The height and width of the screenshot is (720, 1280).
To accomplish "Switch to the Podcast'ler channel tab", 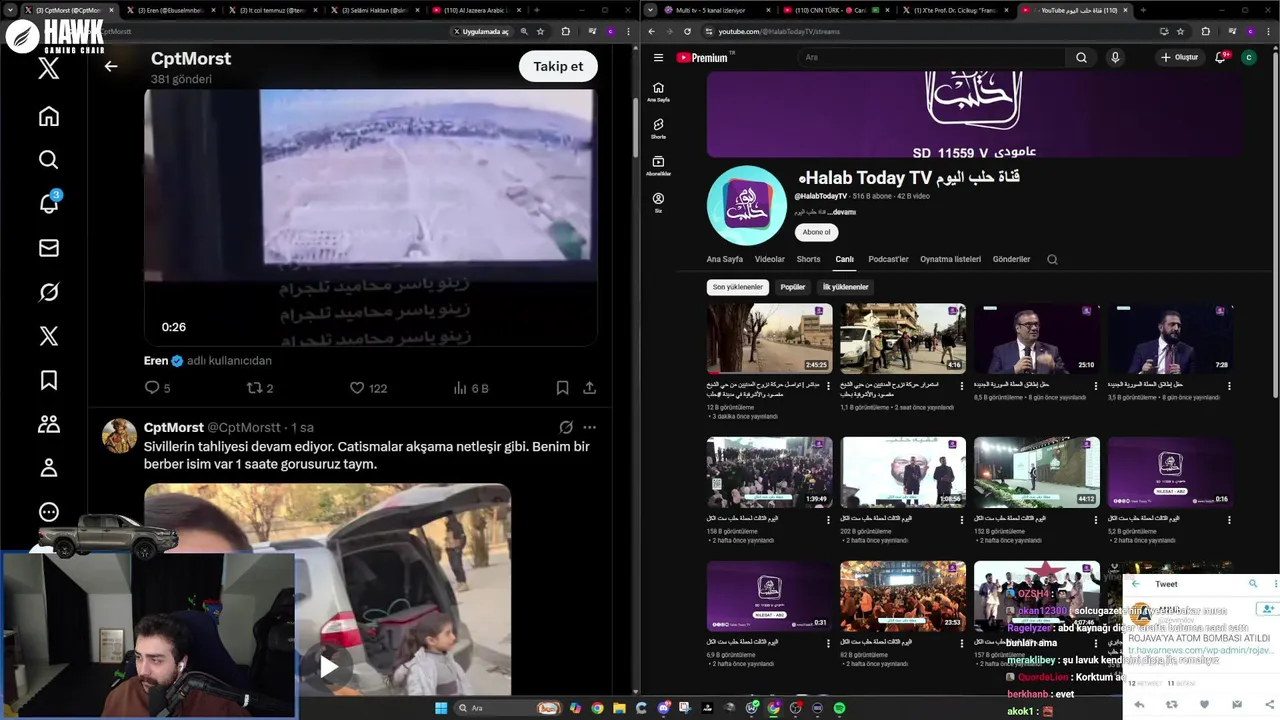I will coord(888,259).
